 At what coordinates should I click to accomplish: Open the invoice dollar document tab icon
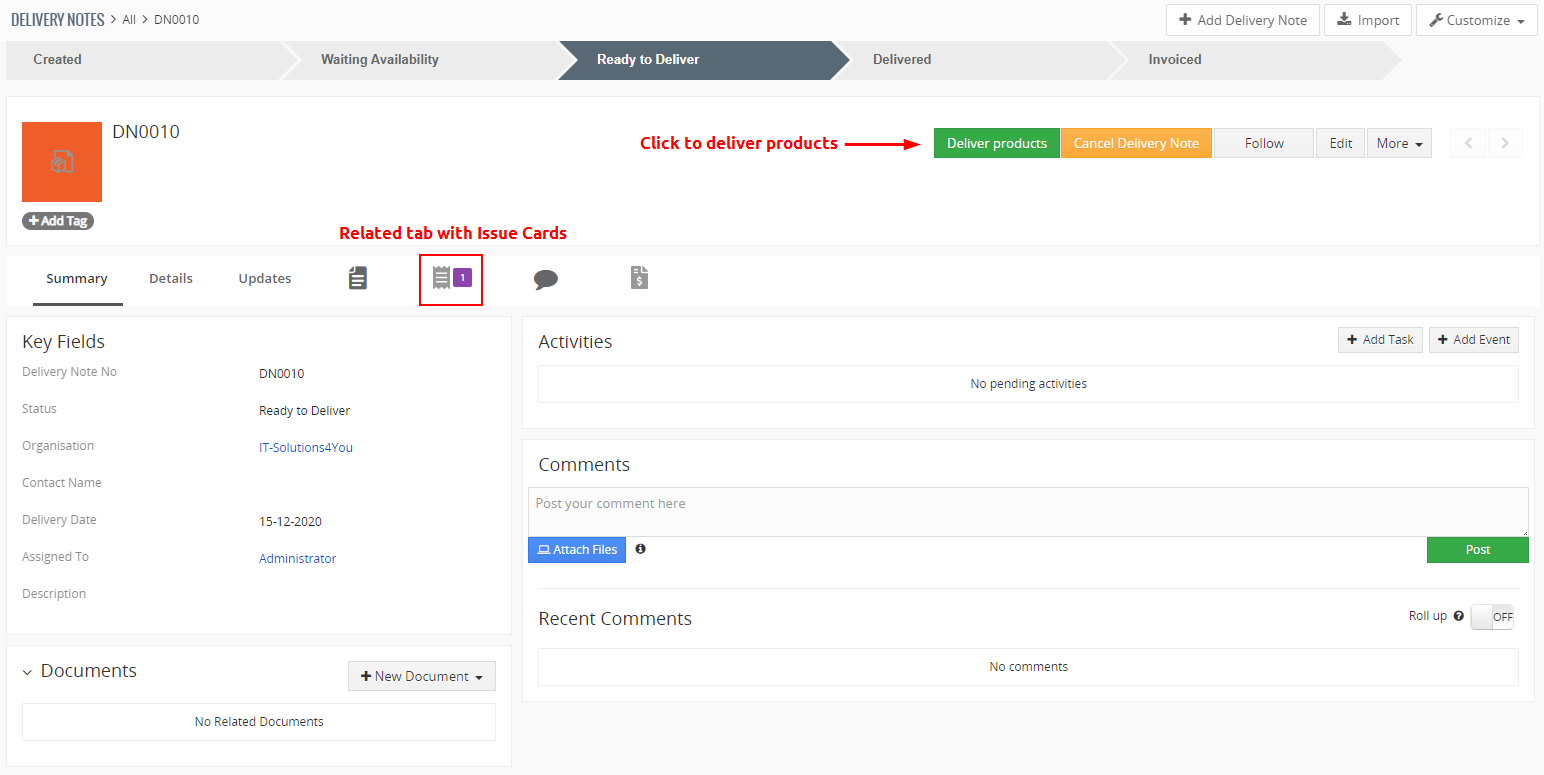(639, 278)
